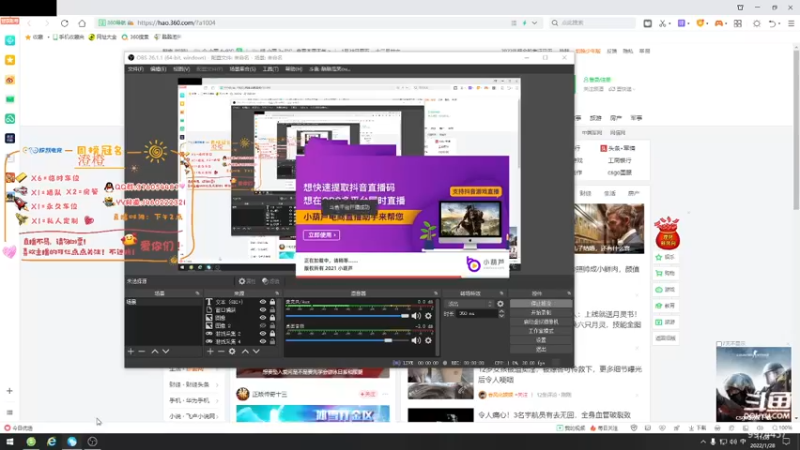The width and height of the screenshot is (800, 450).
Task: Increase the transition duration with the stepper
Action: click(x=502, y=312)
